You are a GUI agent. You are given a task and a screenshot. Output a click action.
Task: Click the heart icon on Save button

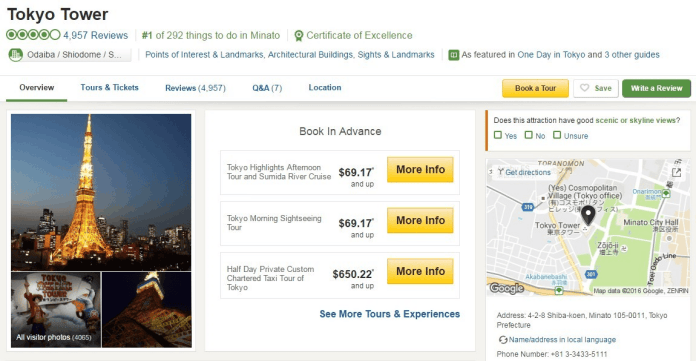pos(585,88)
